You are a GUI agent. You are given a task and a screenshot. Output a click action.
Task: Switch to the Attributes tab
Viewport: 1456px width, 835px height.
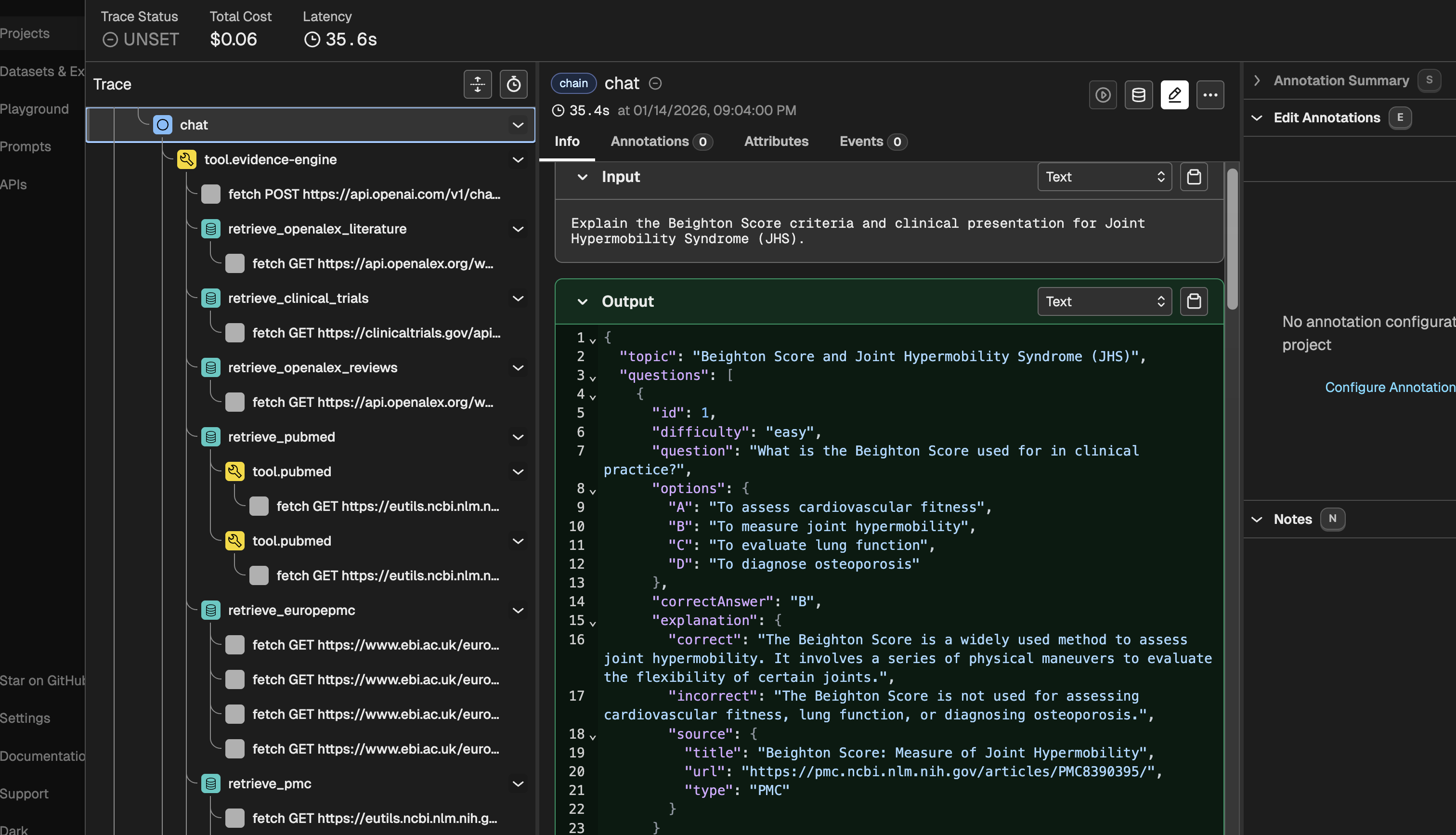tap(776, 141)
